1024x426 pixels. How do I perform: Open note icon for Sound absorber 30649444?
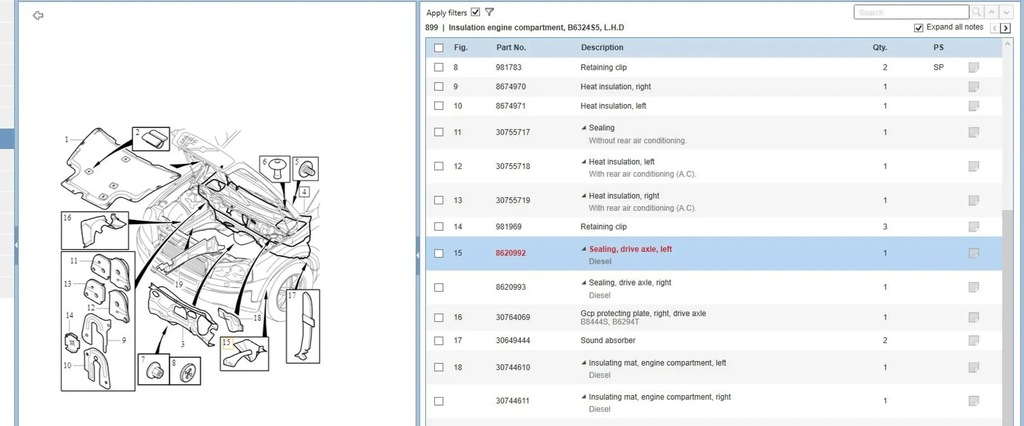[x=974, y=340]
